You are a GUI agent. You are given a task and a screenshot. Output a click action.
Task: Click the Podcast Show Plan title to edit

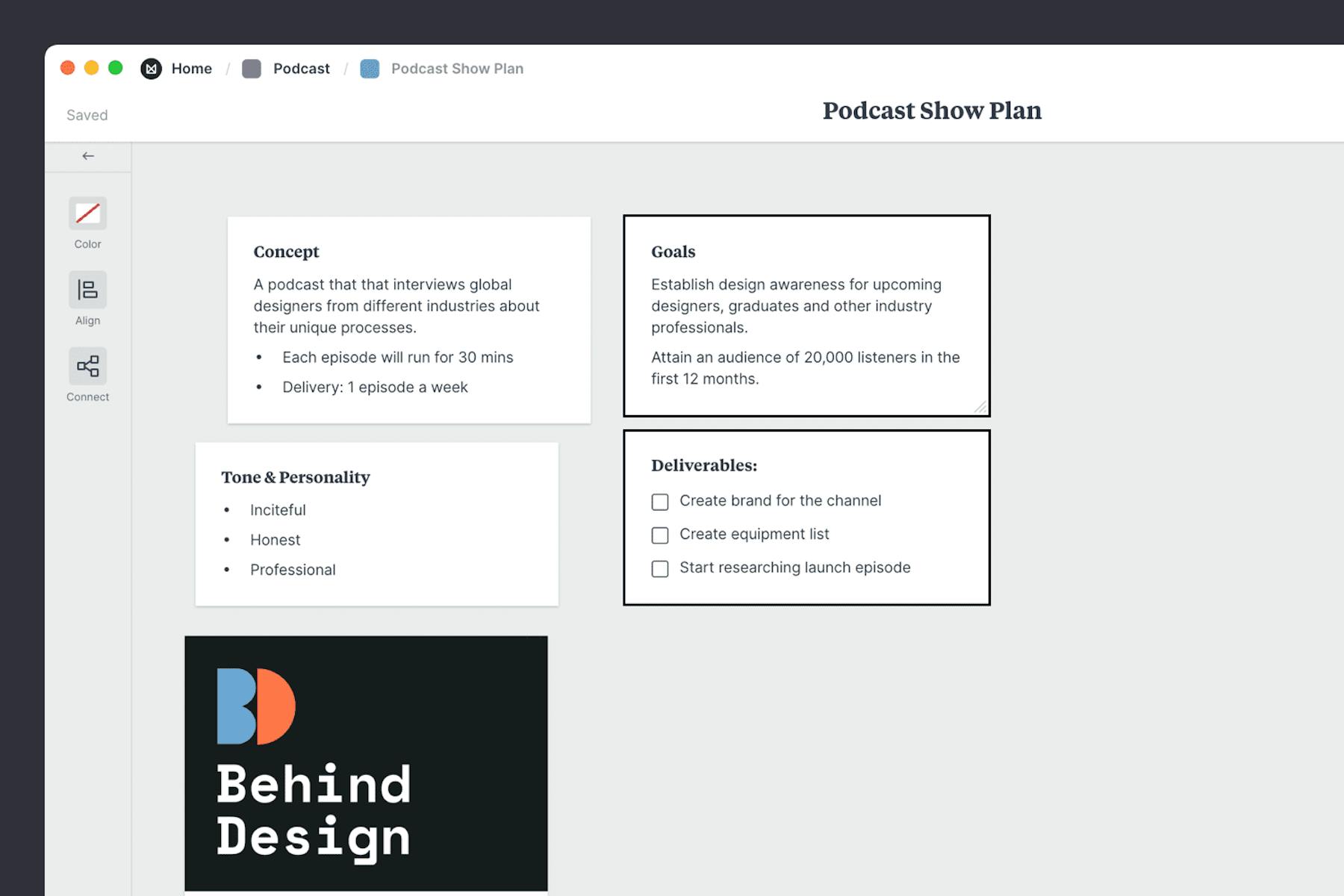pos(932,111)
